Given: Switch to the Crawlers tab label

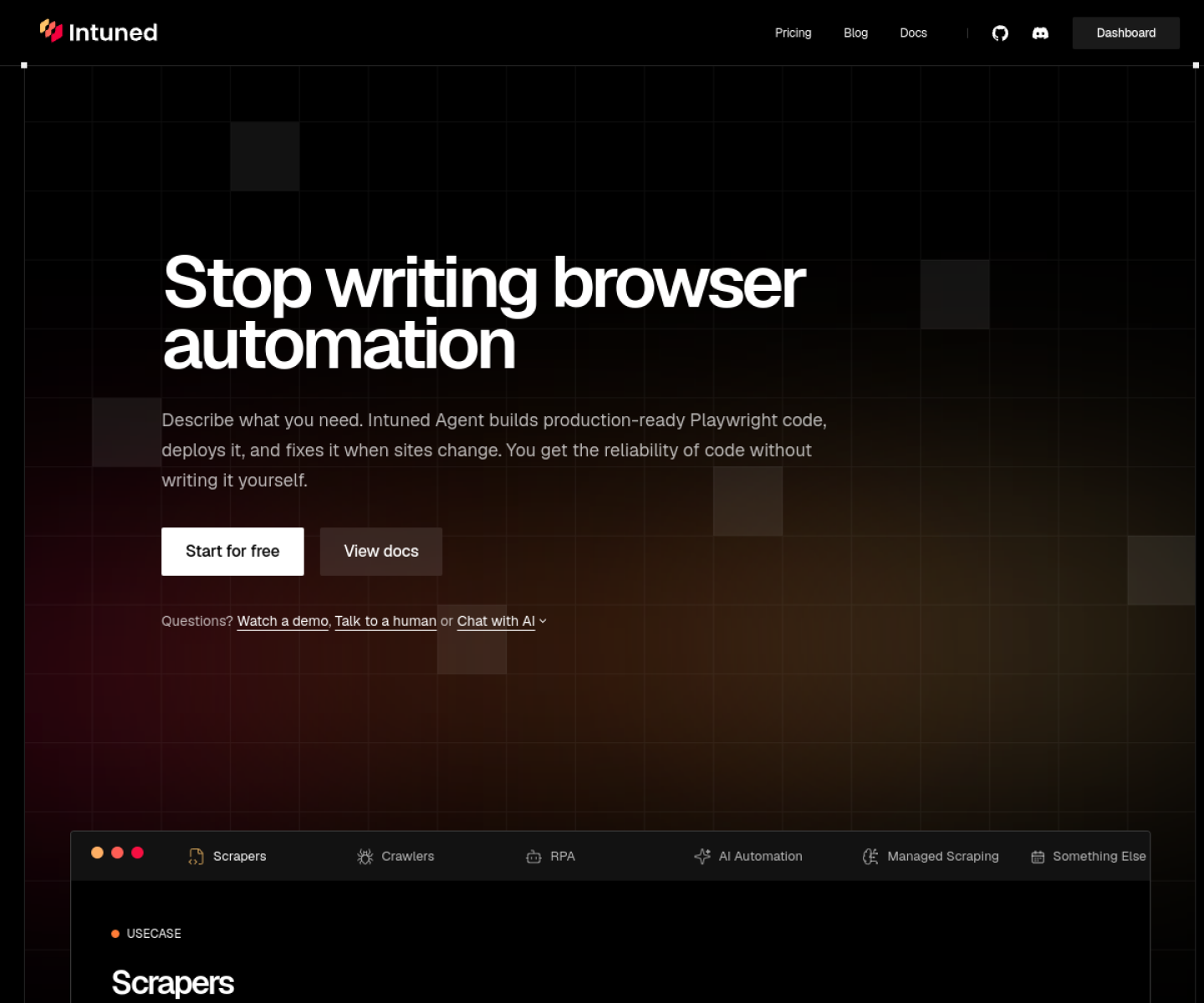Looking at the screenshot, I should [x=408, y=856].
